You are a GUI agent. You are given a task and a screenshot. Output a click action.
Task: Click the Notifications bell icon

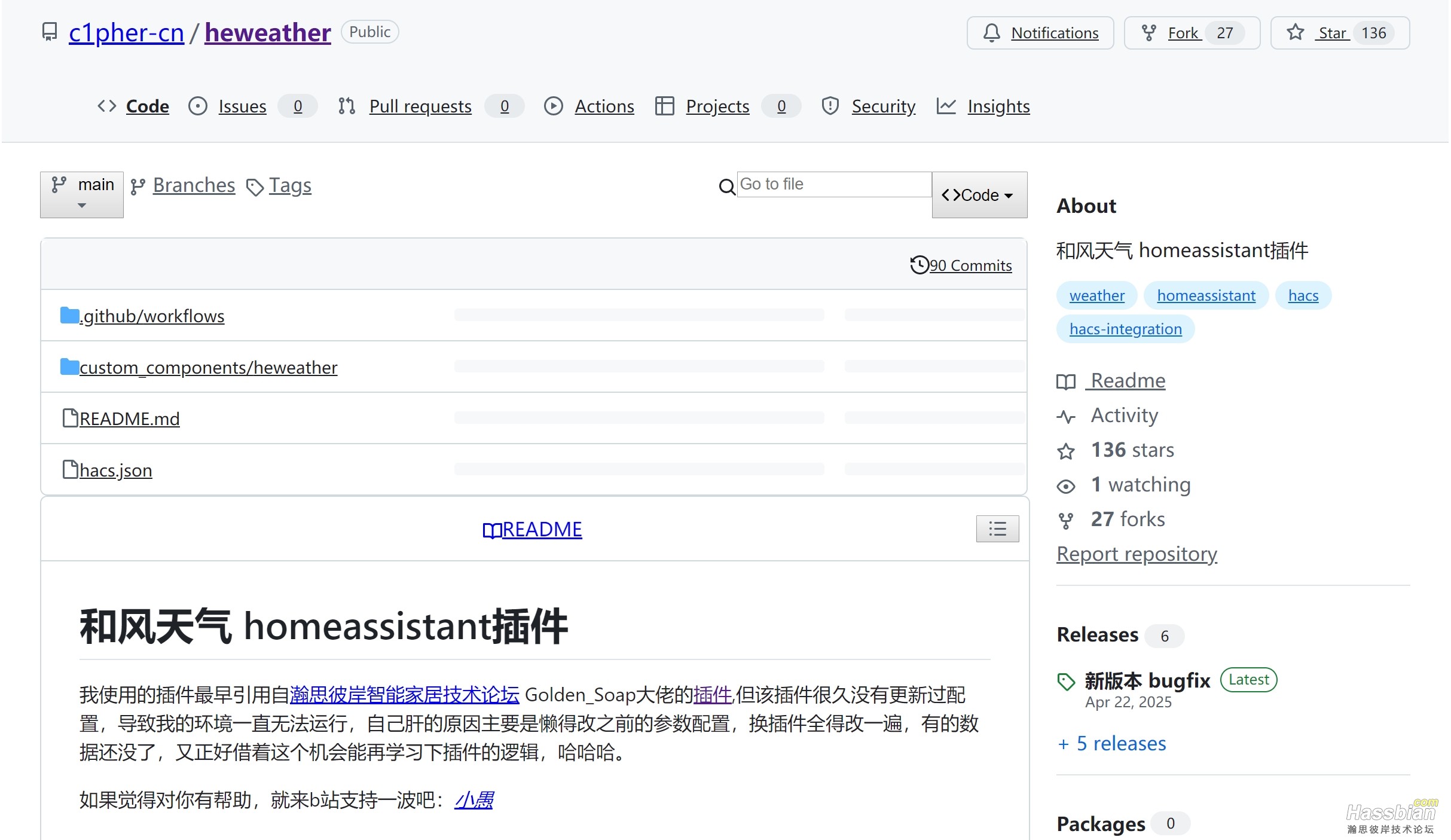(991, 33)
